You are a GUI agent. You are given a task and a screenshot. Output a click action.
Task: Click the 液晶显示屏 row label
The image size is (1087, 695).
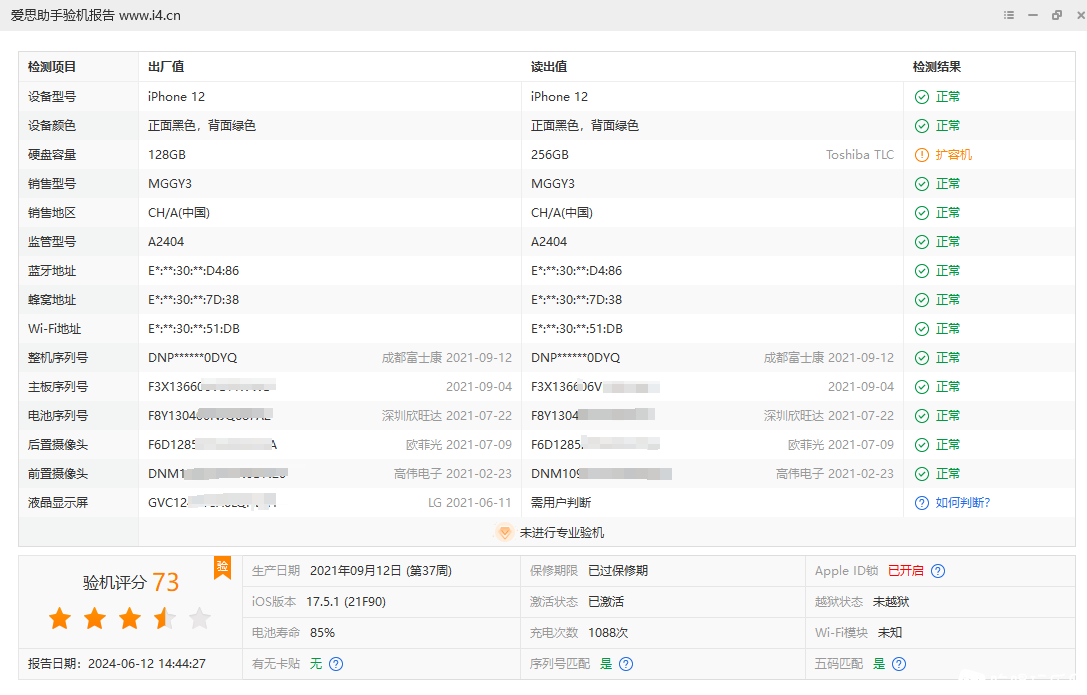coord(58,503)
